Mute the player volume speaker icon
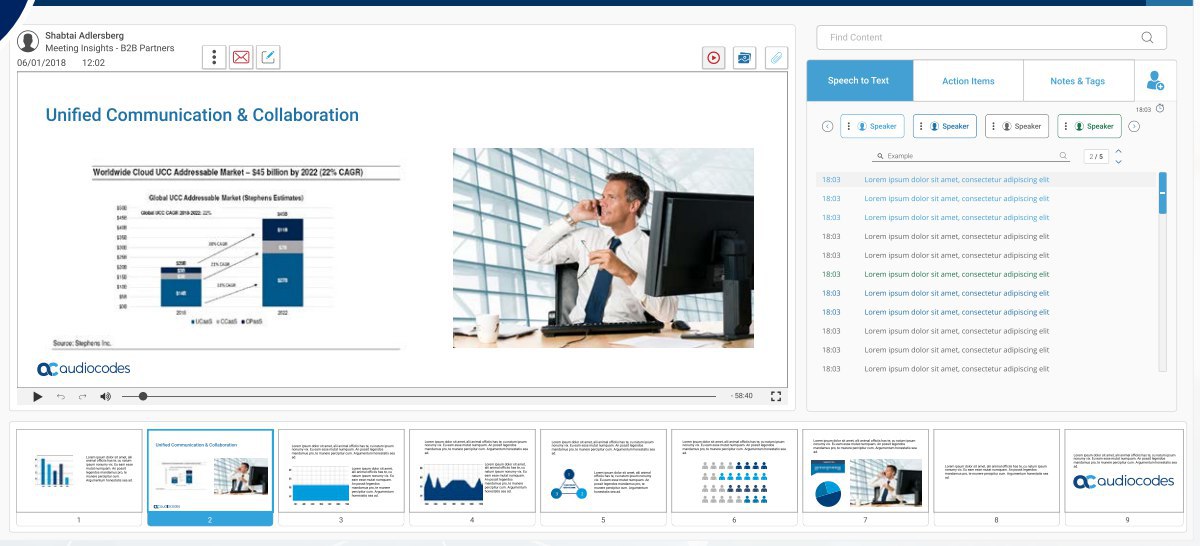Viewport: 1200px width, 546px height. pos(105,397)
